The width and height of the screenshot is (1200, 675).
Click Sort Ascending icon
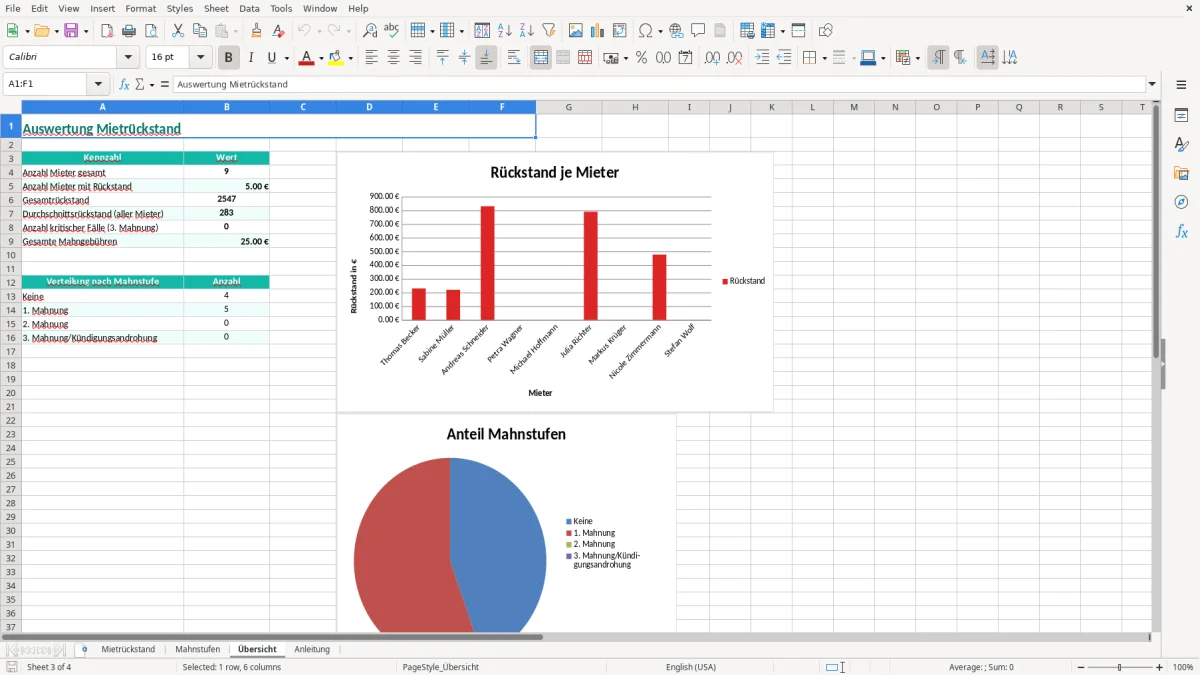tap(505, 31)
